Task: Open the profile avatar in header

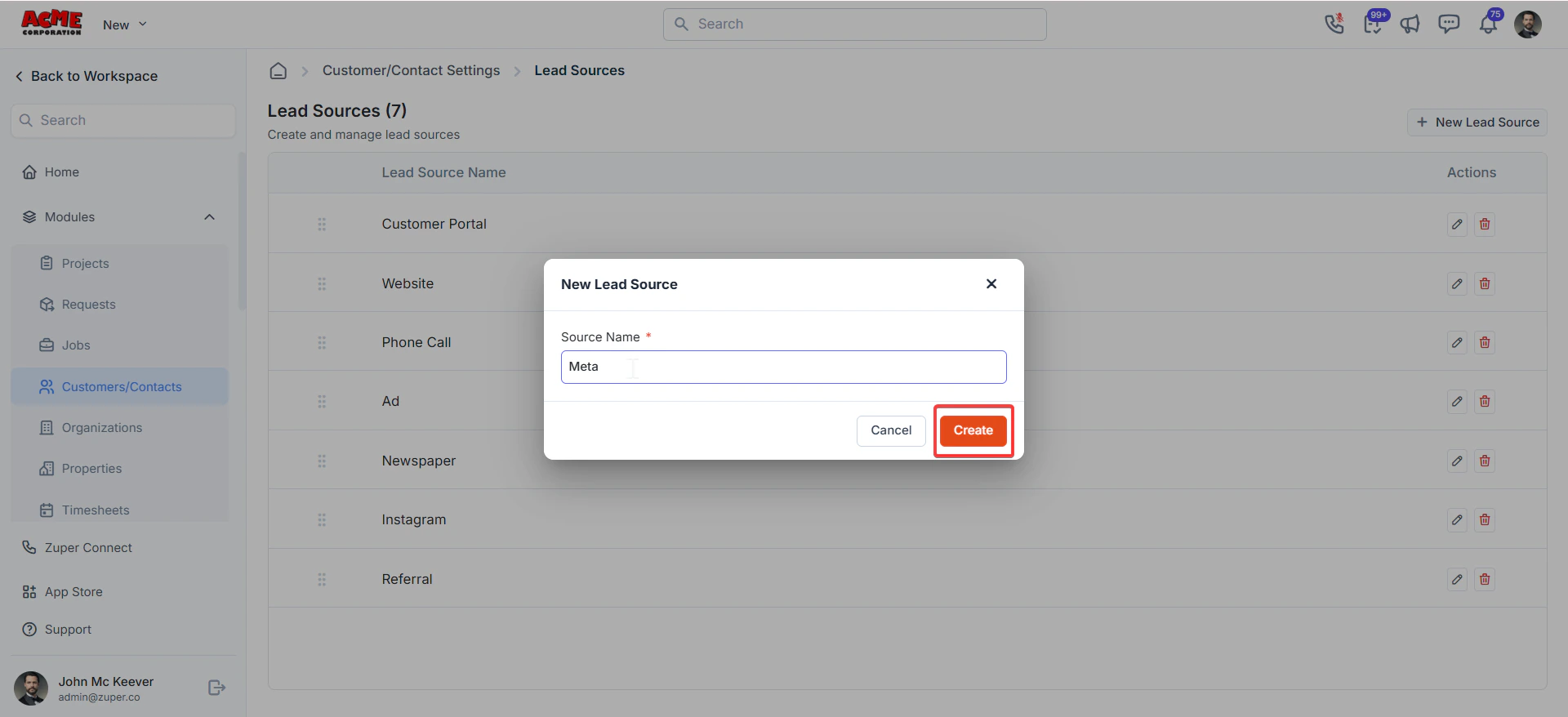Action: point(1527,24)
